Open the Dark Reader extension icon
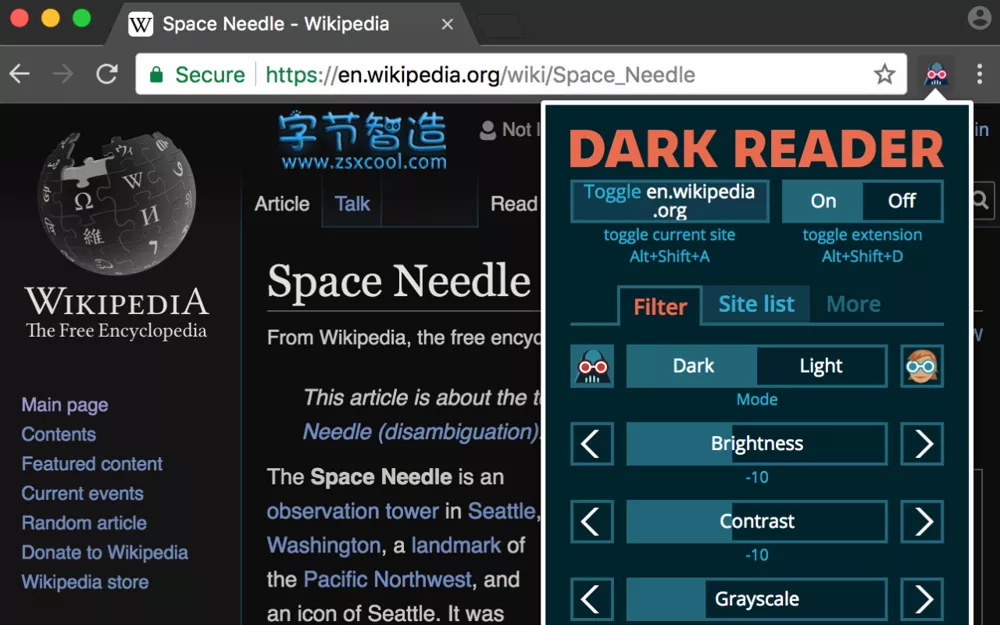Image resolution: width=1000 pixels, height=625 pixels. (x=936, y=75)
